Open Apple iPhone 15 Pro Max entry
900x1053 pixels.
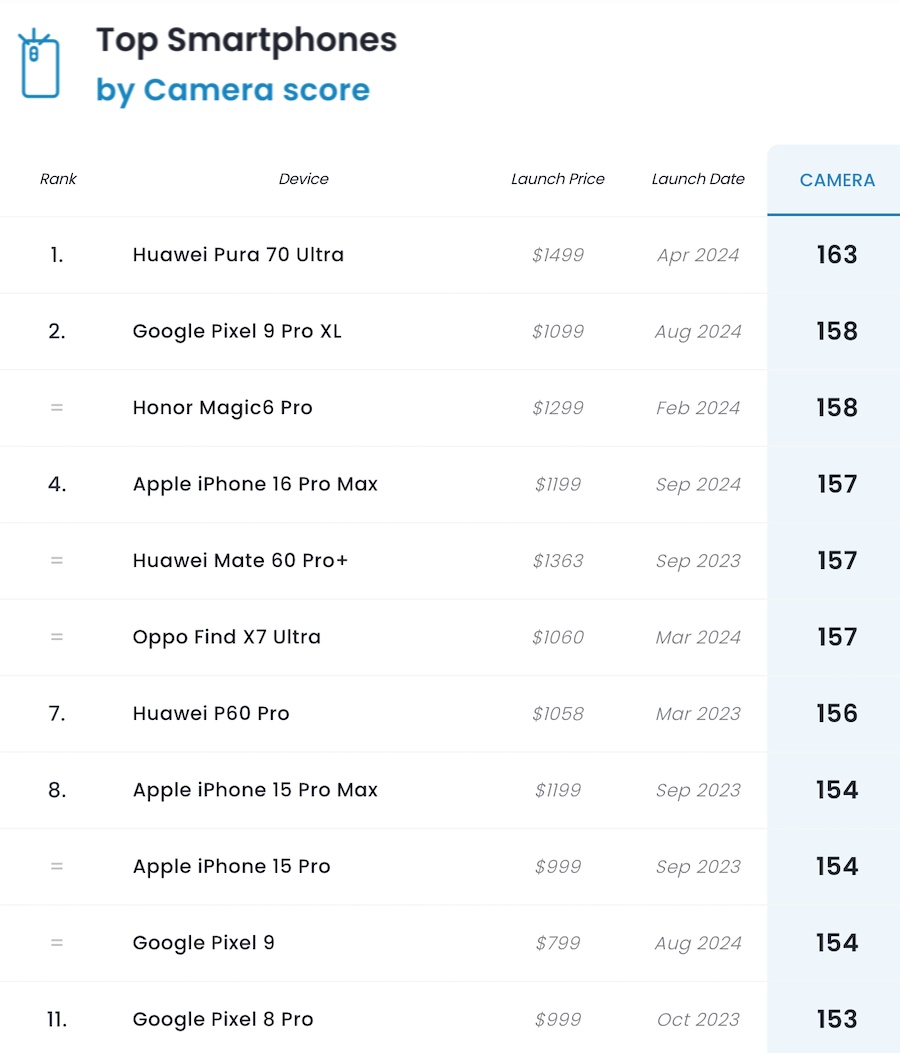tap(255, 790)
